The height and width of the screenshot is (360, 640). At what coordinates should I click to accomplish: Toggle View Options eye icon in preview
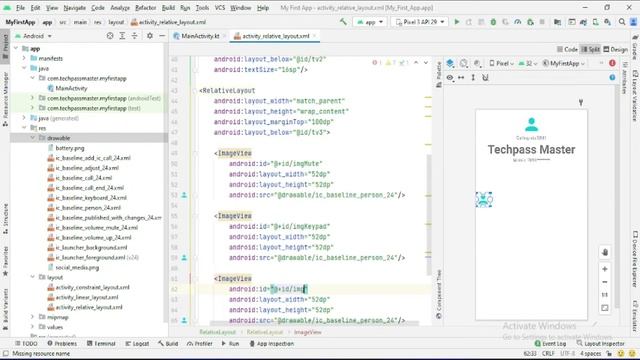450,78
